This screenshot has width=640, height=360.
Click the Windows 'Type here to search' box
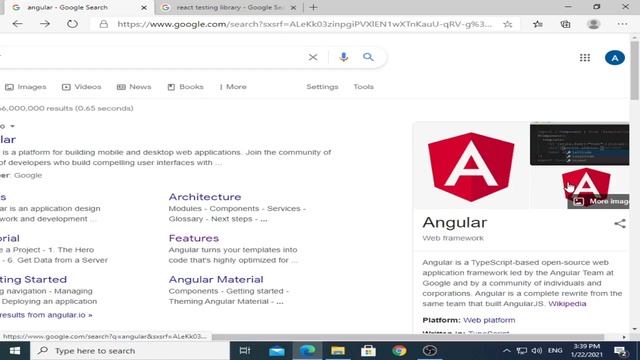(x=130, y=351)
